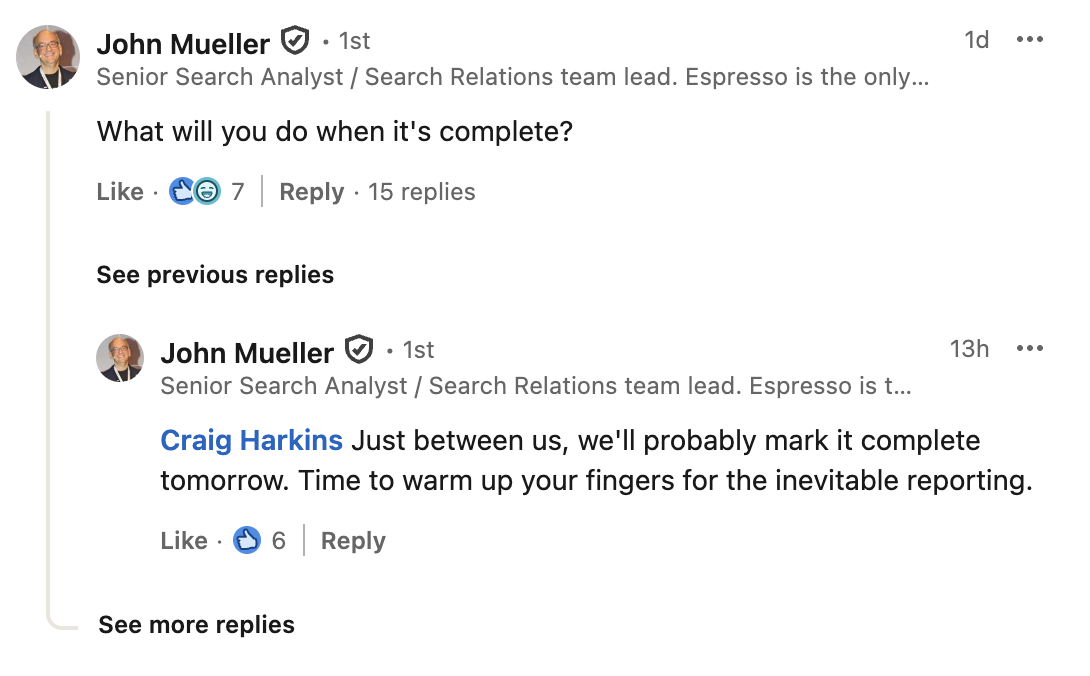Like the reply mentioning Craig Harkins
Viewport: 1090px width, 676px height.
click(184, 541)
